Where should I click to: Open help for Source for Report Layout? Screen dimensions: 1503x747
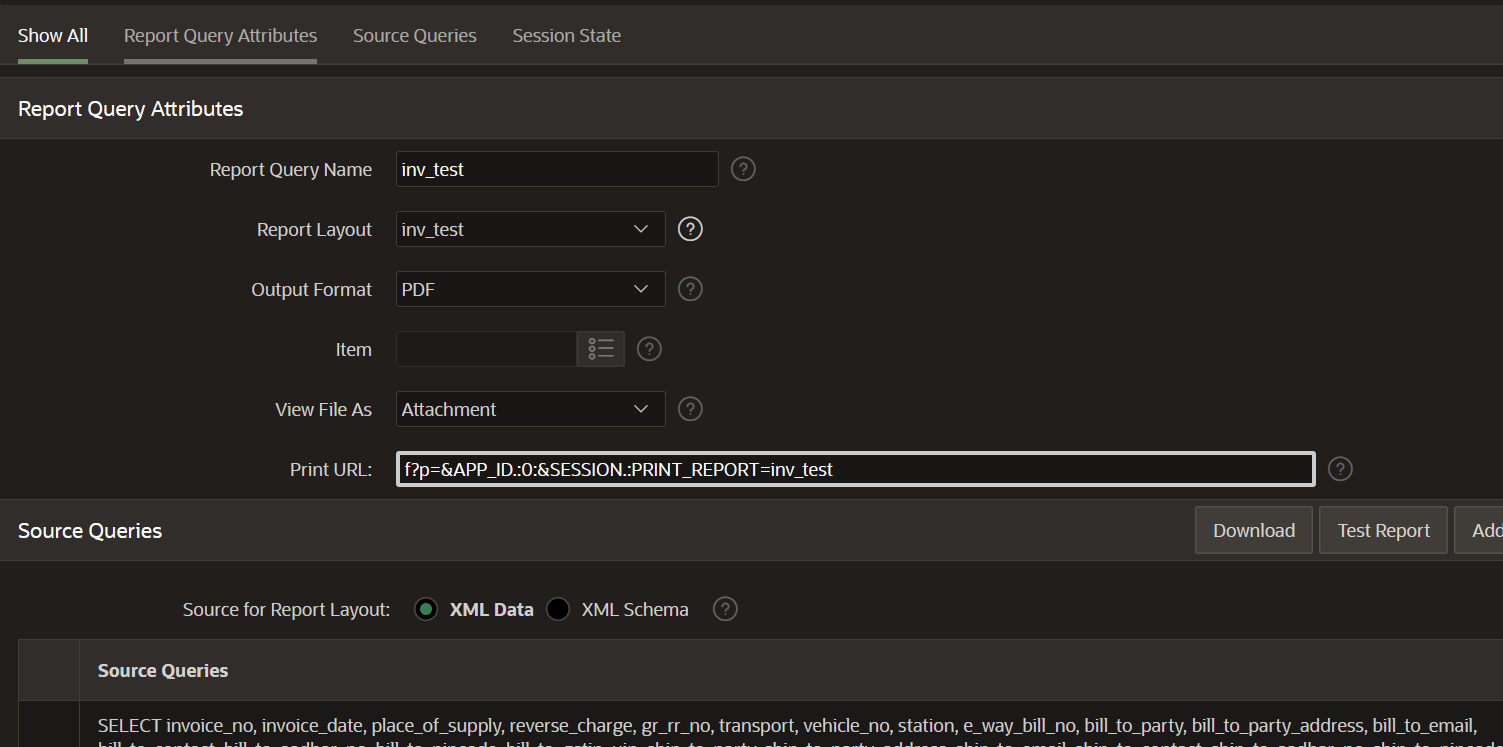[x=726, y=609]
